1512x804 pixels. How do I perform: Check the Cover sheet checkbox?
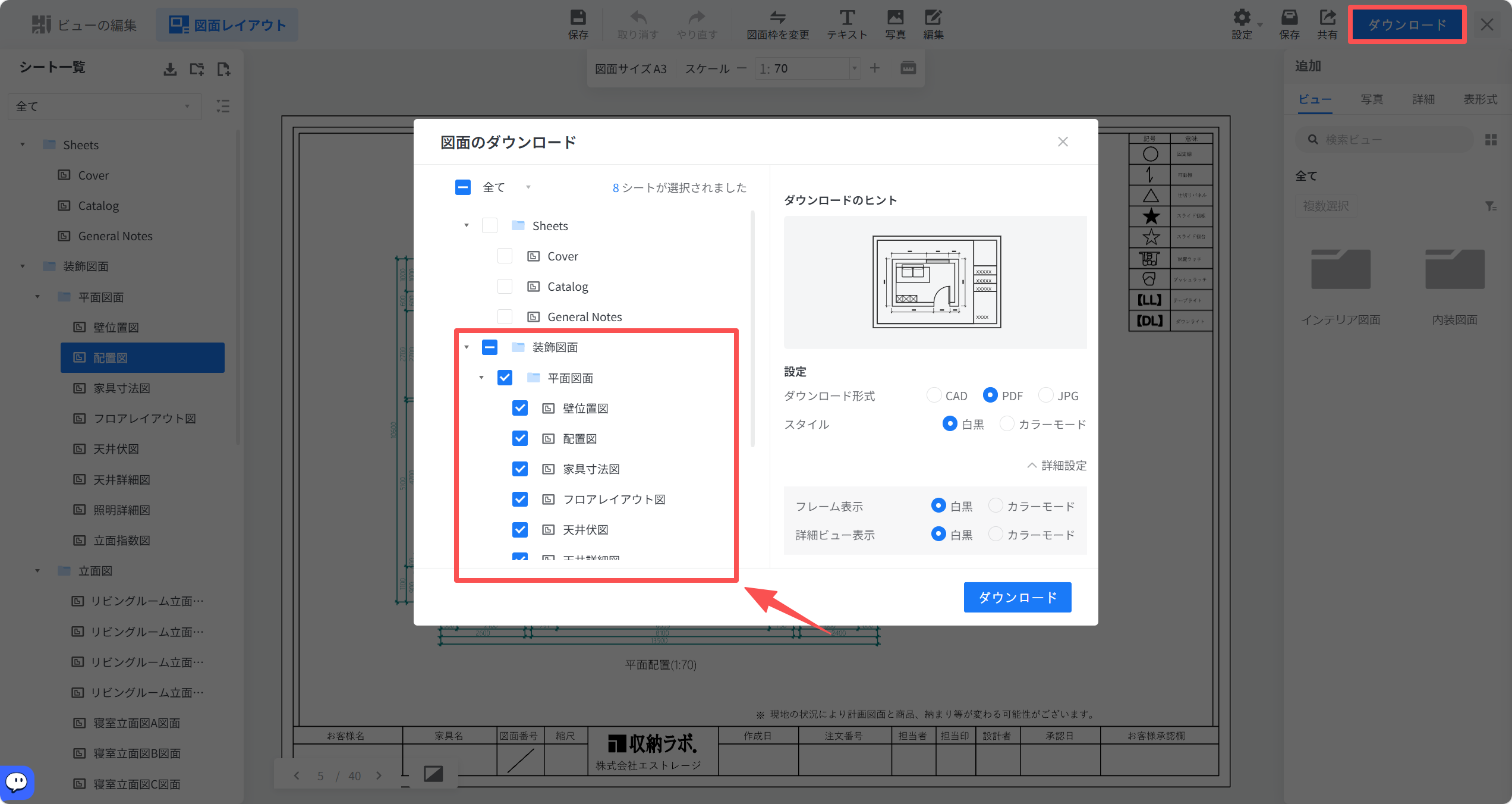505,256
